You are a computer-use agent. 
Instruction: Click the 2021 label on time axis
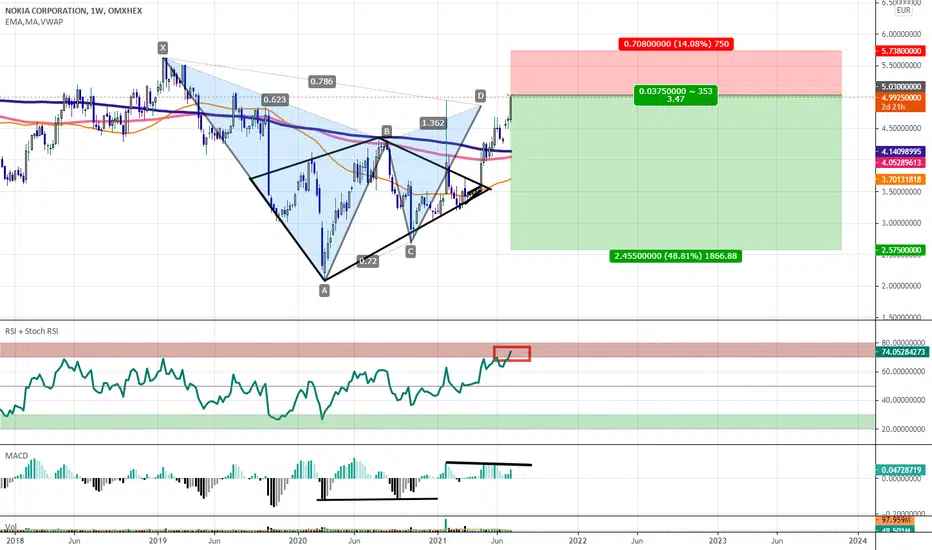pyautogui.click(x=437, y=540)
